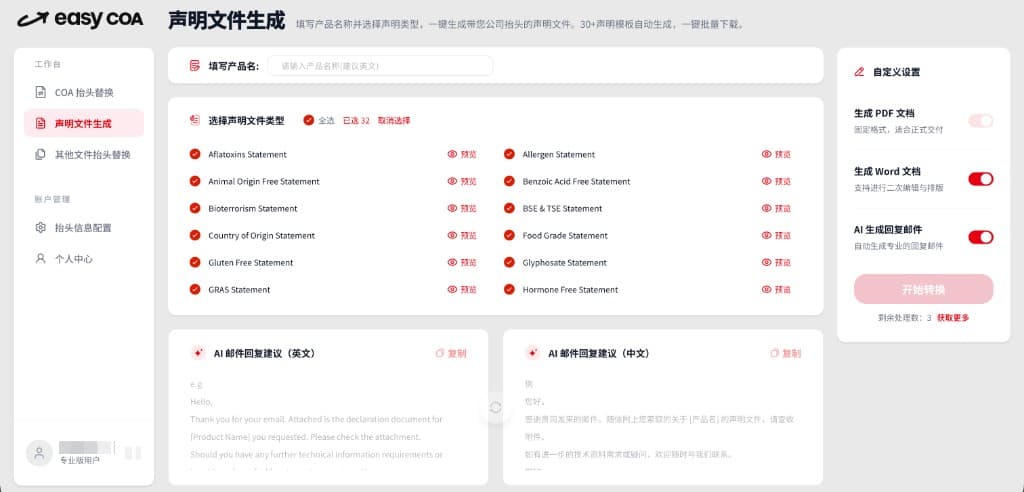This screenshot has height=492, width=1024.
Task: Click the icon beside 选择声明文件类型
Action: [x=195, y=120]
